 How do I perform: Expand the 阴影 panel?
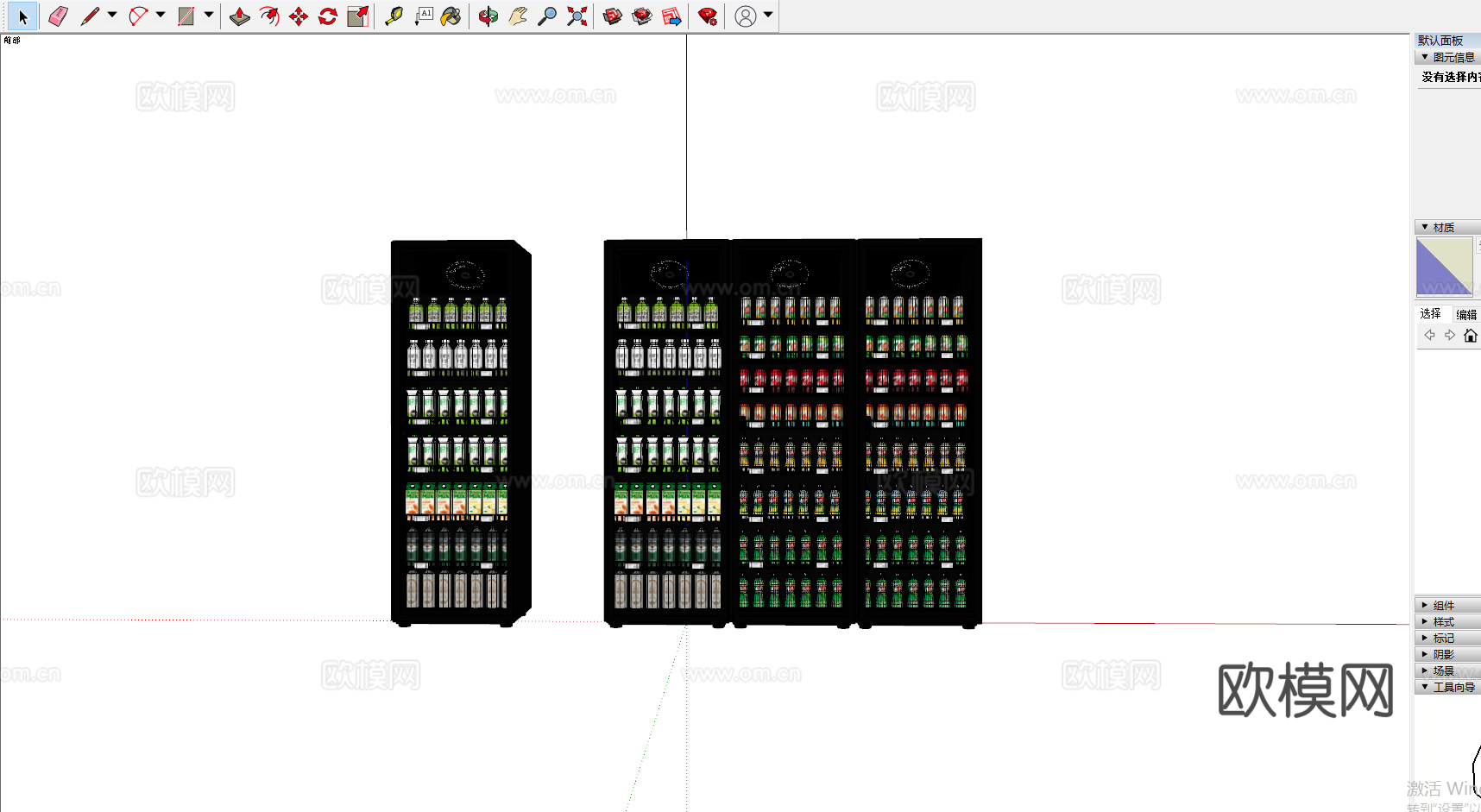pyautogui.click(x=1448, y=654)
